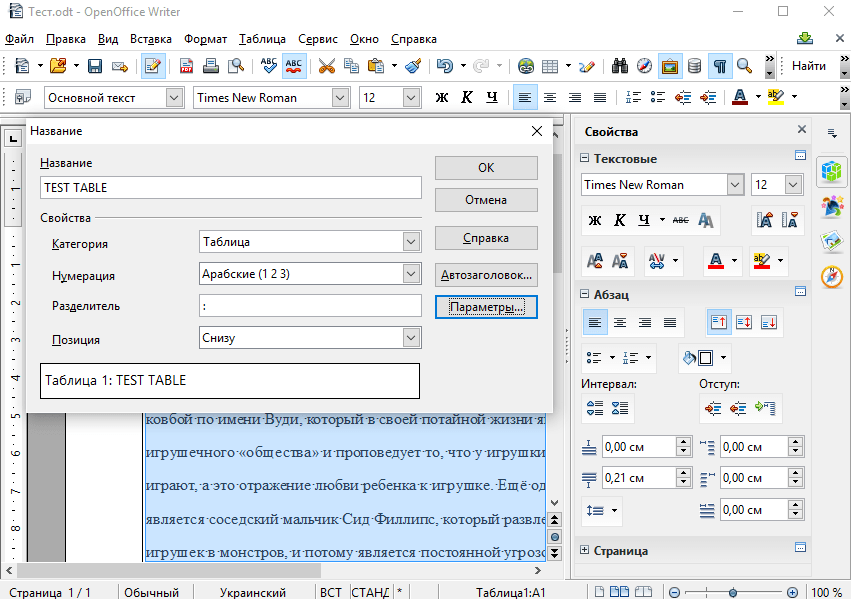Click the Save document icon in toolbar
This screenshot has width=851, height=599.
[x=95, y=66]
